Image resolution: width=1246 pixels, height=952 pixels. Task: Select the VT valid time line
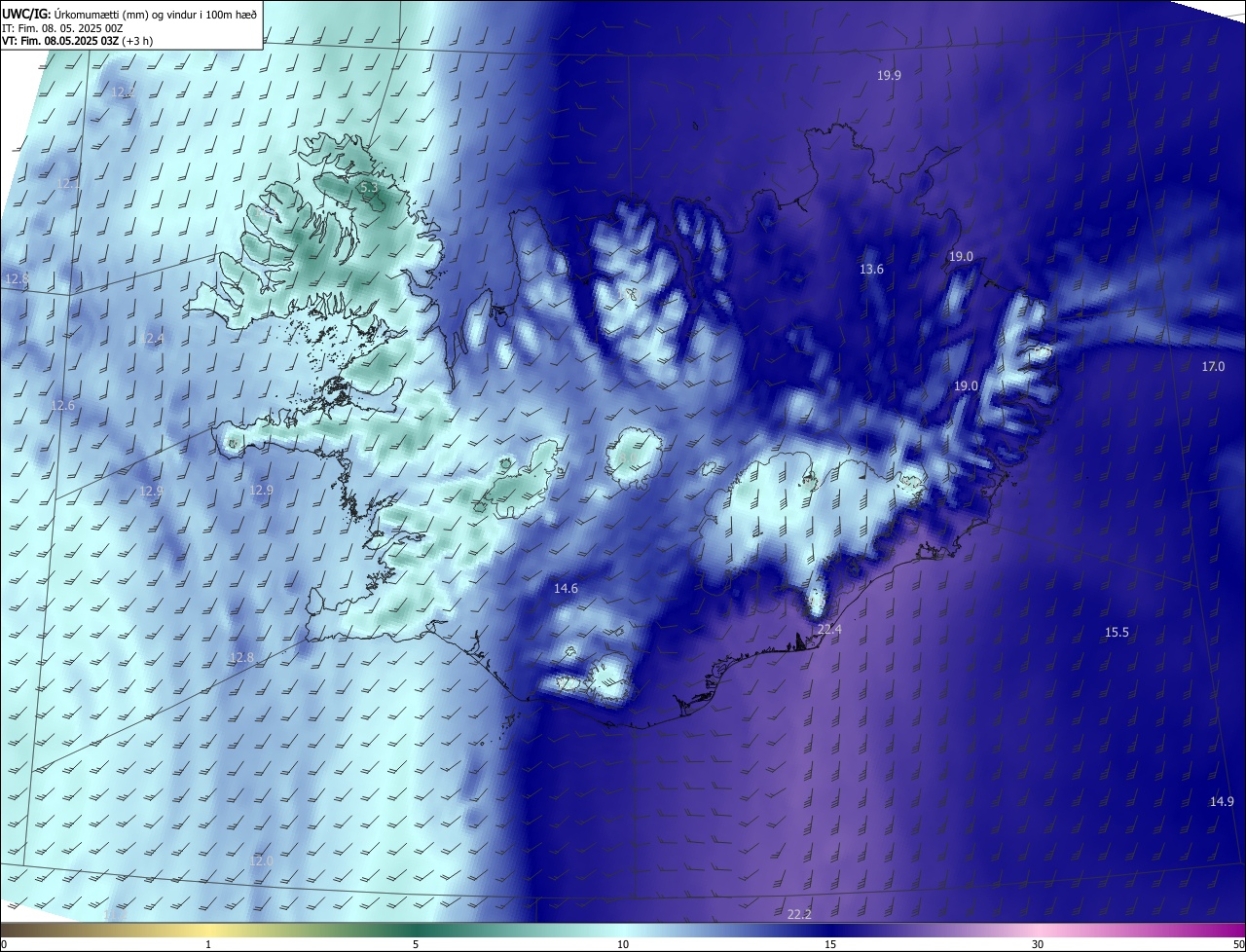tap(77, 41)
